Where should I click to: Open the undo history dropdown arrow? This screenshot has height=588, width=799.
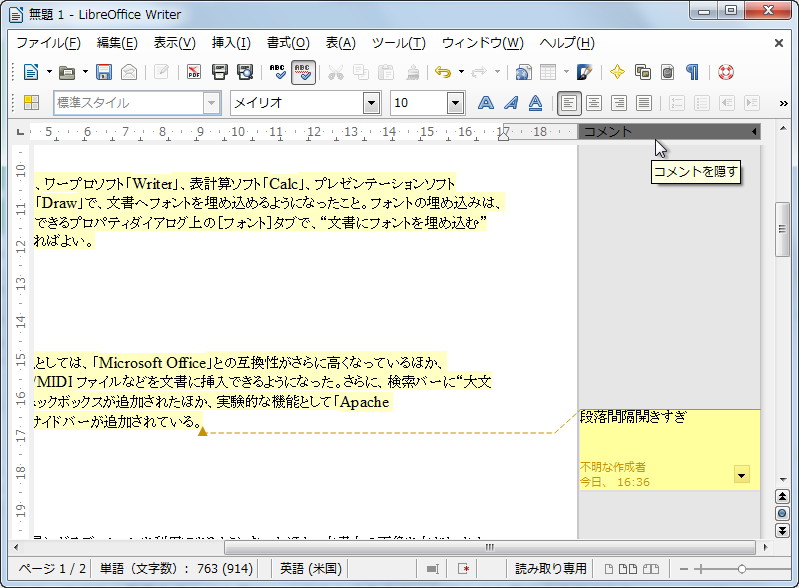click(461, 72)
